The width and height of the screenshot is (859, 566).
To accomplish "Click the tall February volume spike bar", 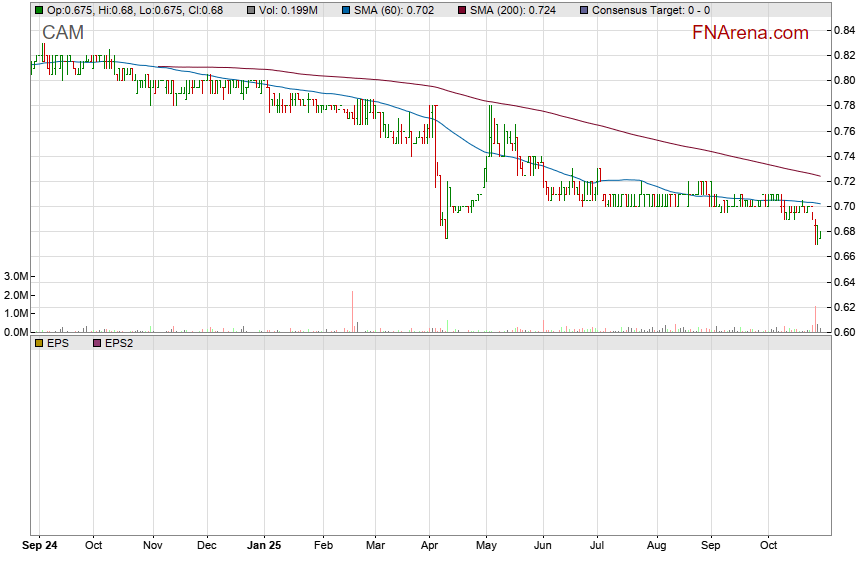I will point(353,311).
